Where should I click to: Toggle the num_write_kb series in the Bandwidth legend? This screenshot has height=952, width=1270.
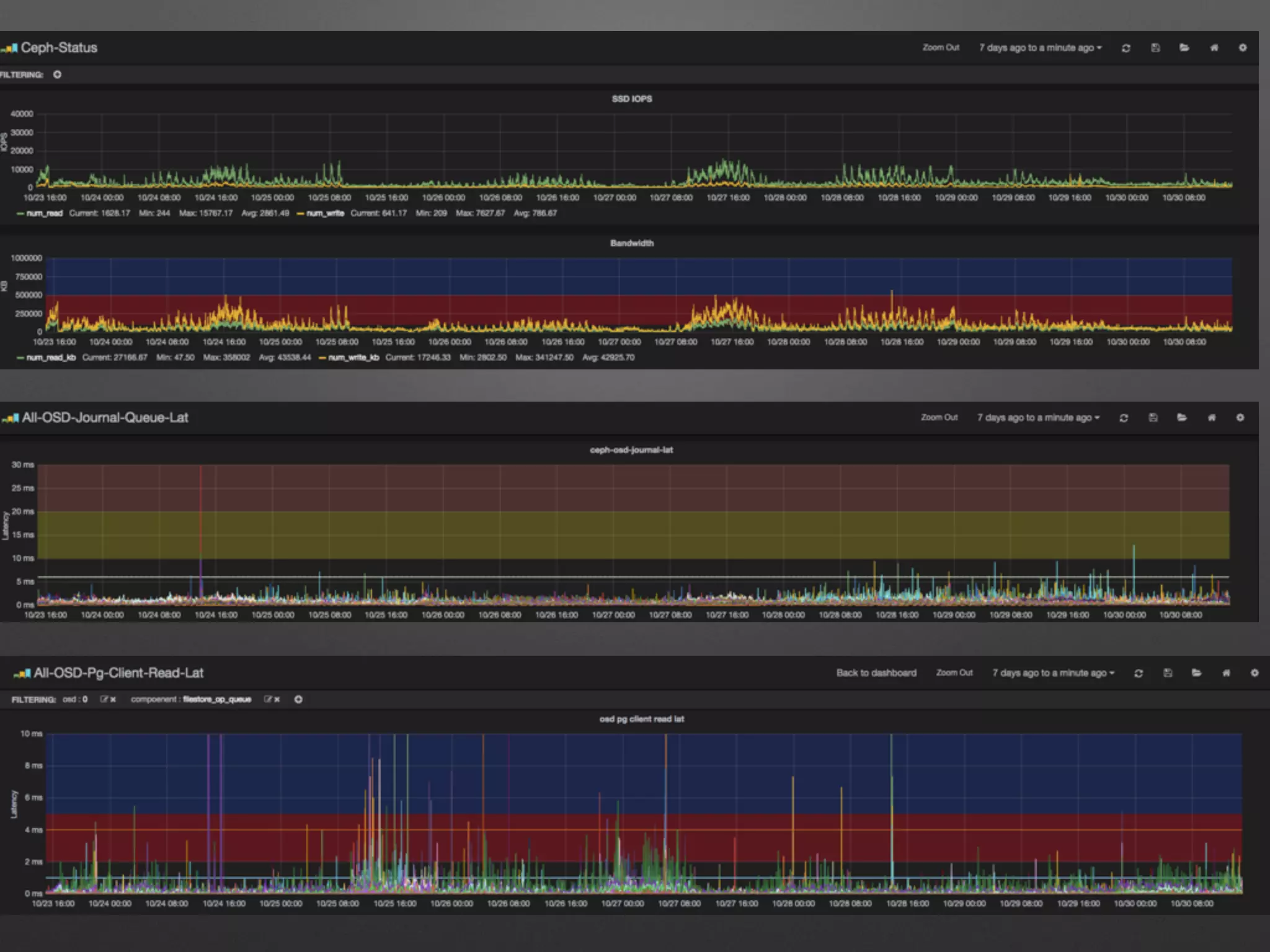353,358
